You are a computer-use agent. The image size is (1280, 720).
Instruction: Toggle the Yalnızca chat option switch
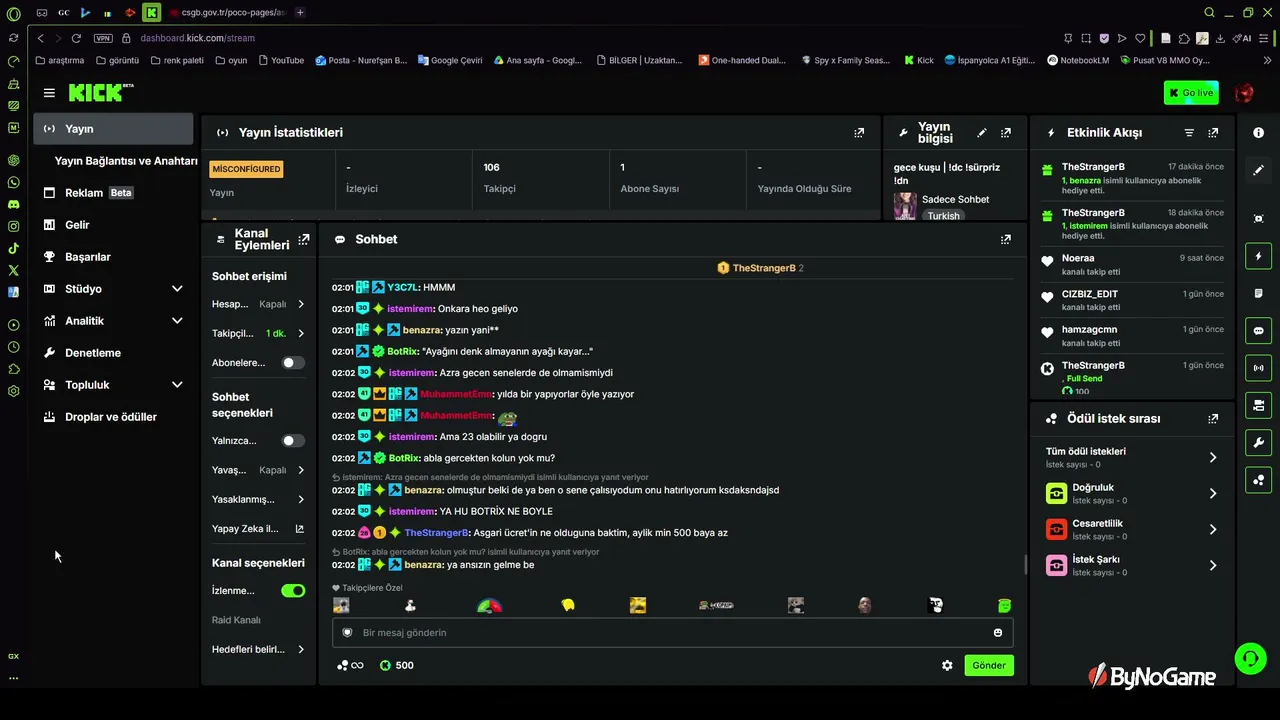click(293, 440)
